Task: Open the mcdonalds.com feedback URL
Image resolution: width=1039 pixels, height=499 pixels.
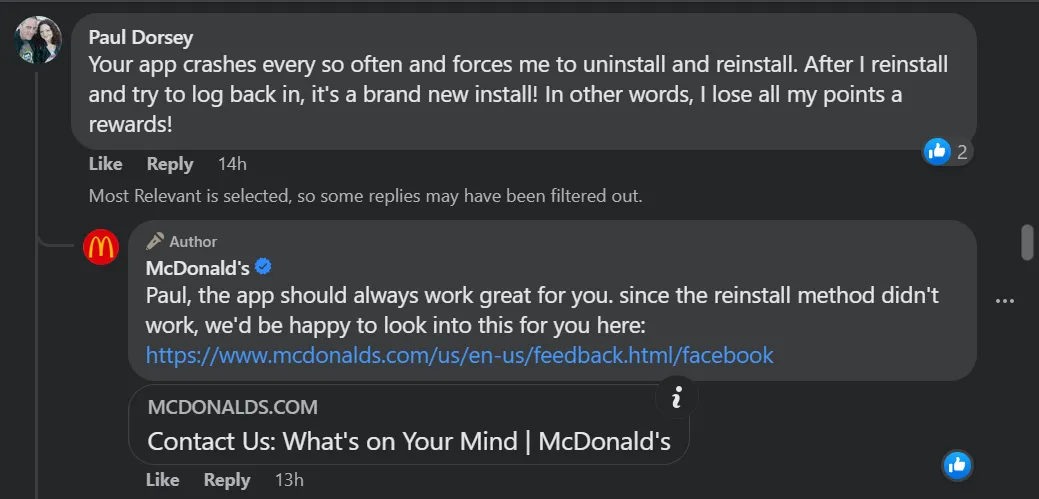Action: (460, 355)
